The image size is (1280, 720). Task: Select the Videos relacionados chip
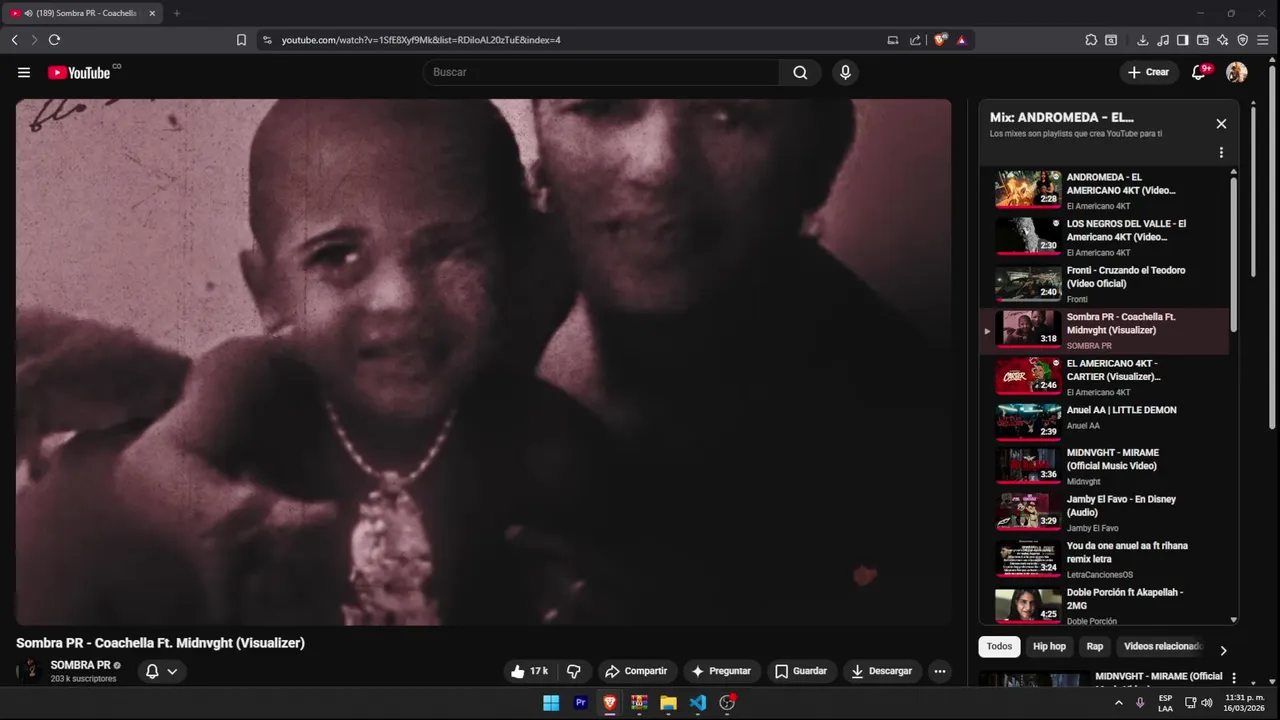[1161, 647]
